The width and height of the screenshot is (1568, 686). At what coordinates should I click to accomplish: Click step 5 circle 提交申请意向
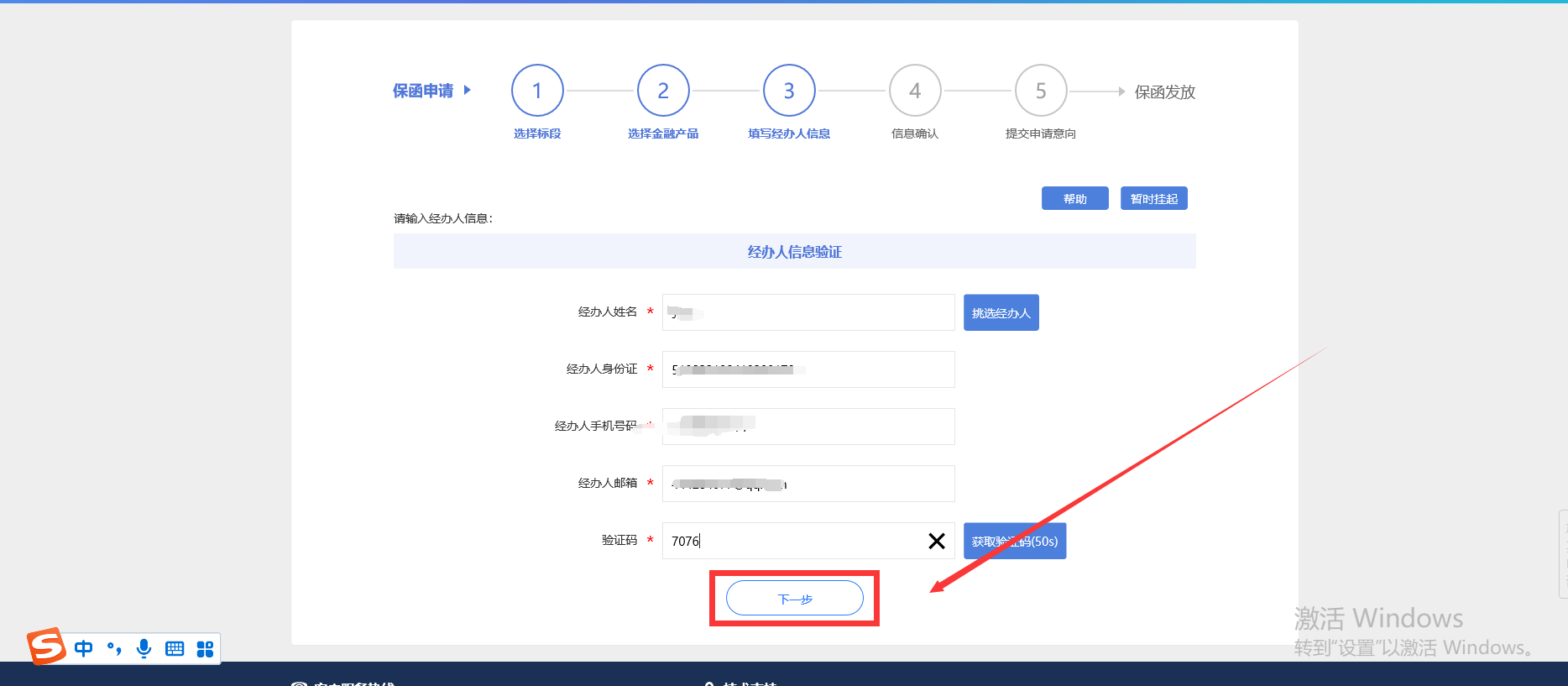pos(1041,91)
